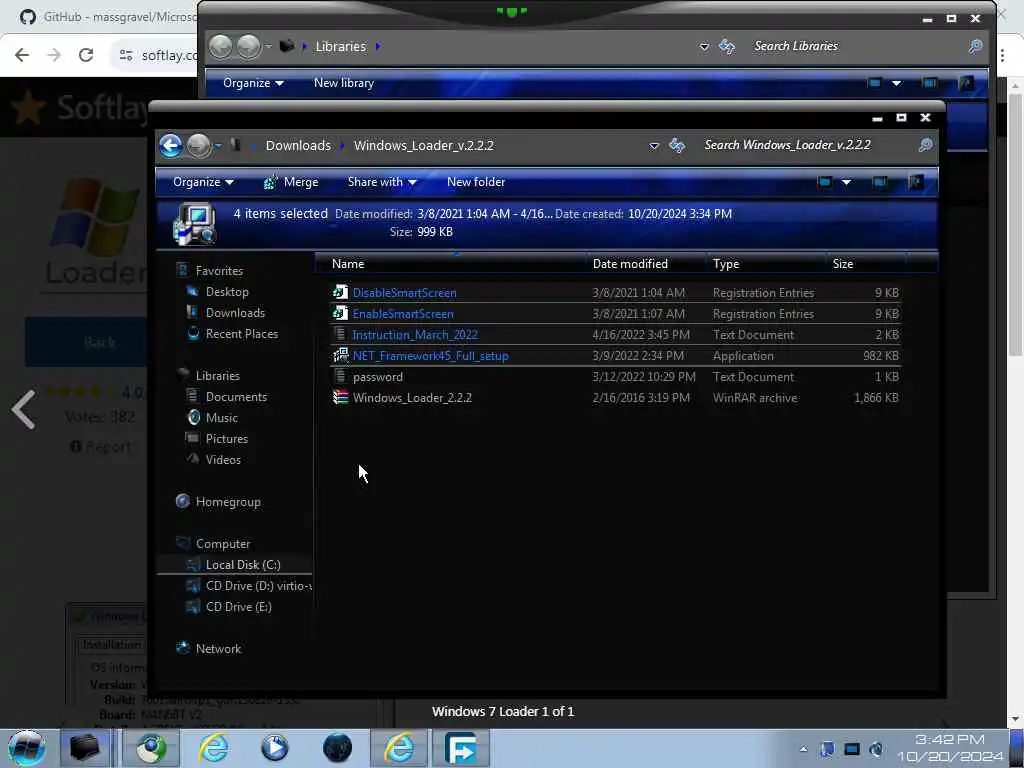1024x768 pixels.
Task: Sort files by the Name column header
Action: pos(451,264)
